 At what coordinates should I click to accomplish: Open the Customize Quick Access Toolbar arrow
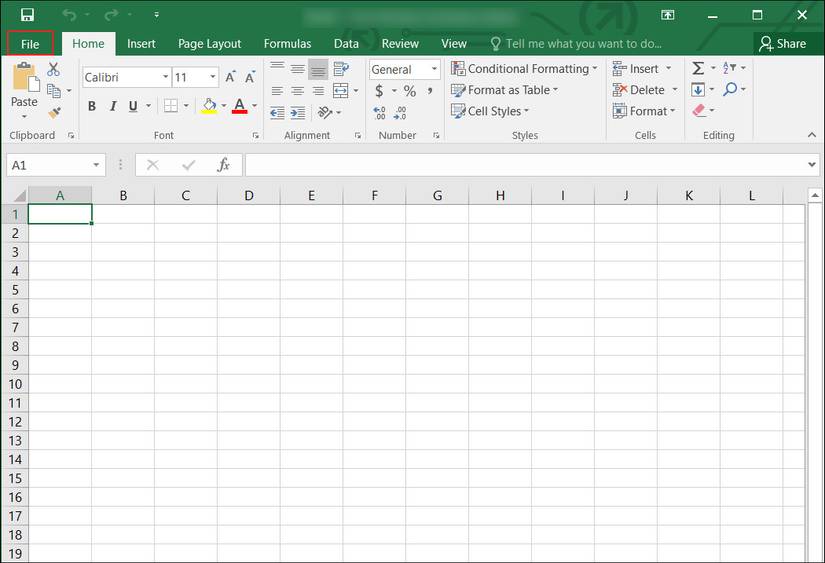[156, 15]
